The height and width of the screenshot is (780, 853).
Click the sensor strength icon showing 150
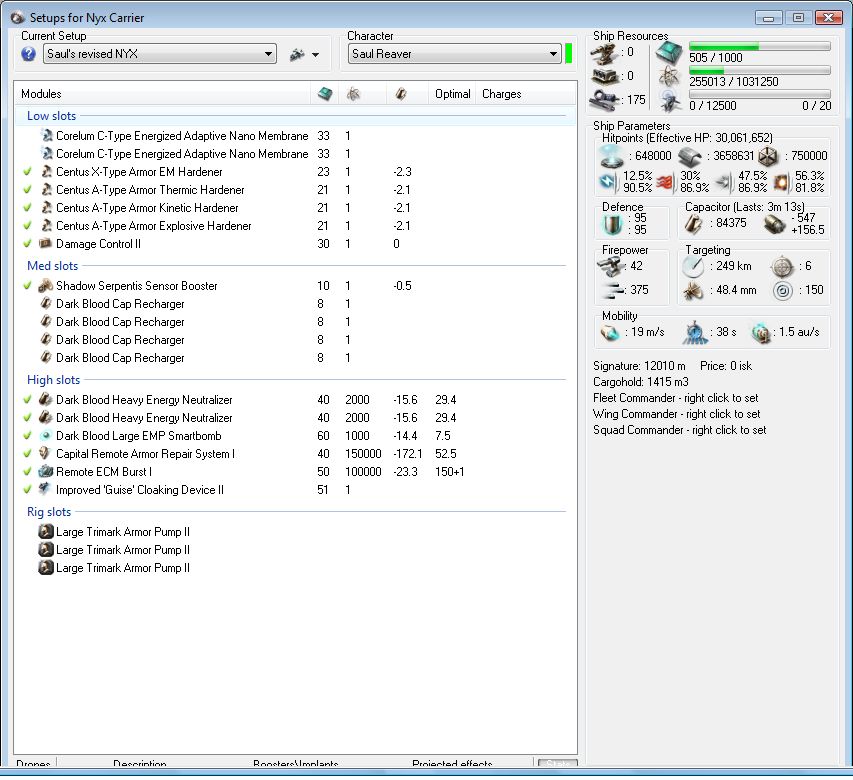click(x=782, y=290)
